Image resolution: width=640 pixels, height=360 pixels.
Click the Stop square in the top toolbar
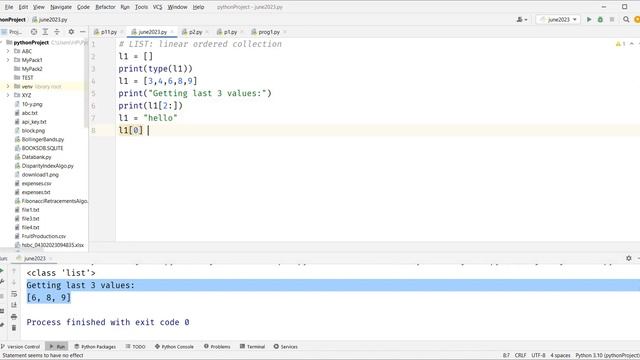click(612, 19)
